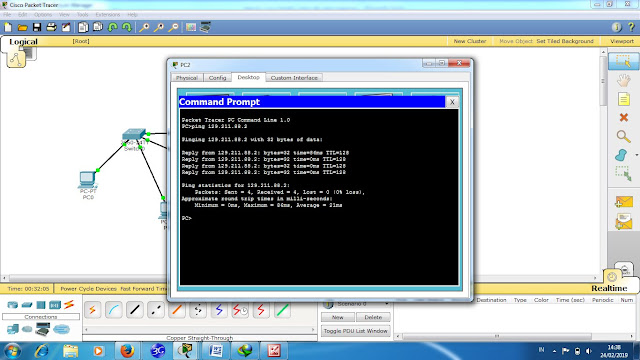Click the volume icon in system tray

[589, 351]
